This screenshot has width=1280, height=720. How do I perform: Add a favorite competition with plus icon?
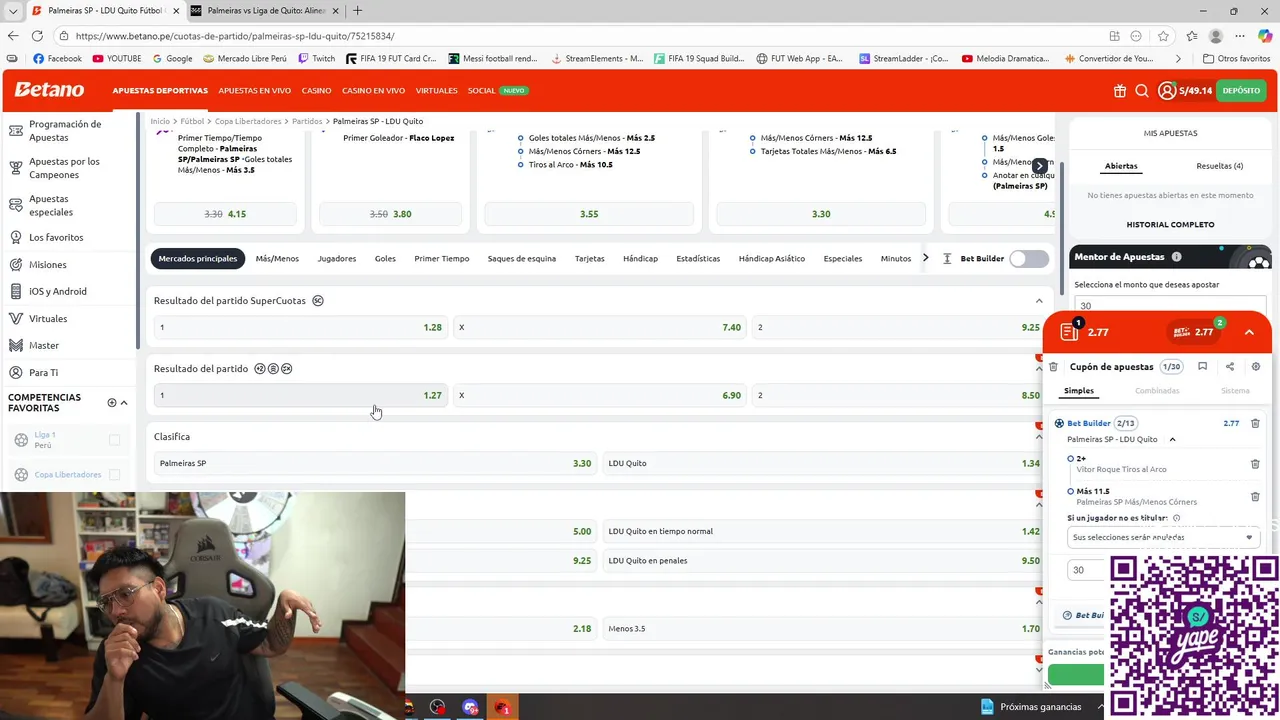(112, 402)
